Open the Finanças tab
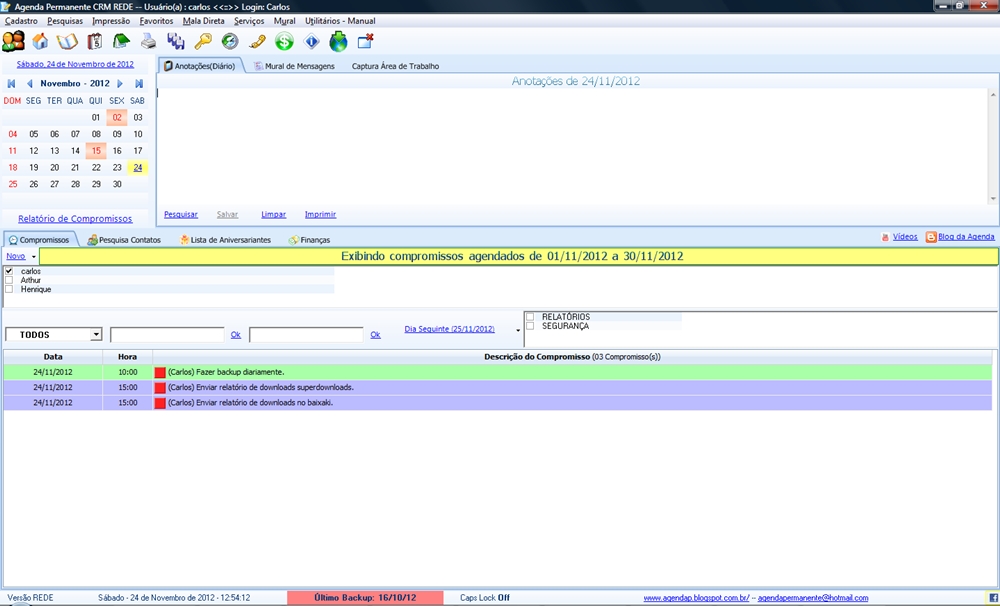The width and height of the screenshot is (1000, 606). [309, 240]
